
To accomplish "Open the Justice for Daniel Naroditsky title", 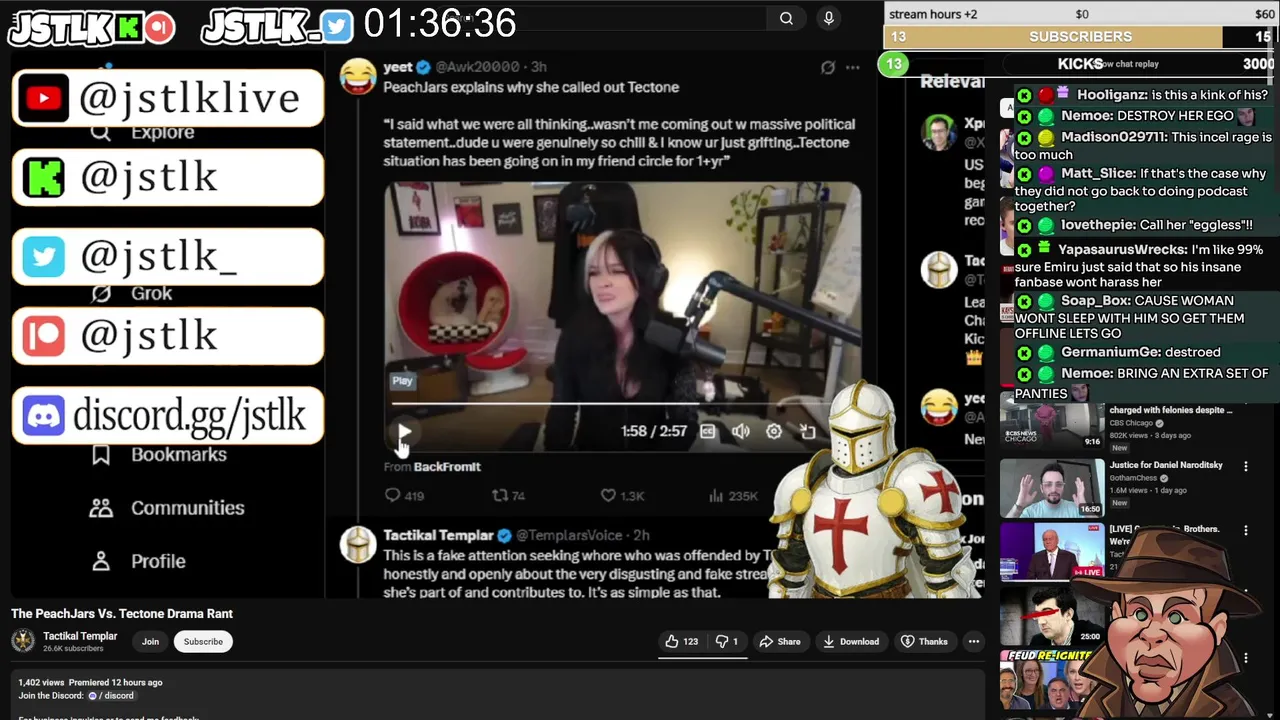I will 1166,465.
